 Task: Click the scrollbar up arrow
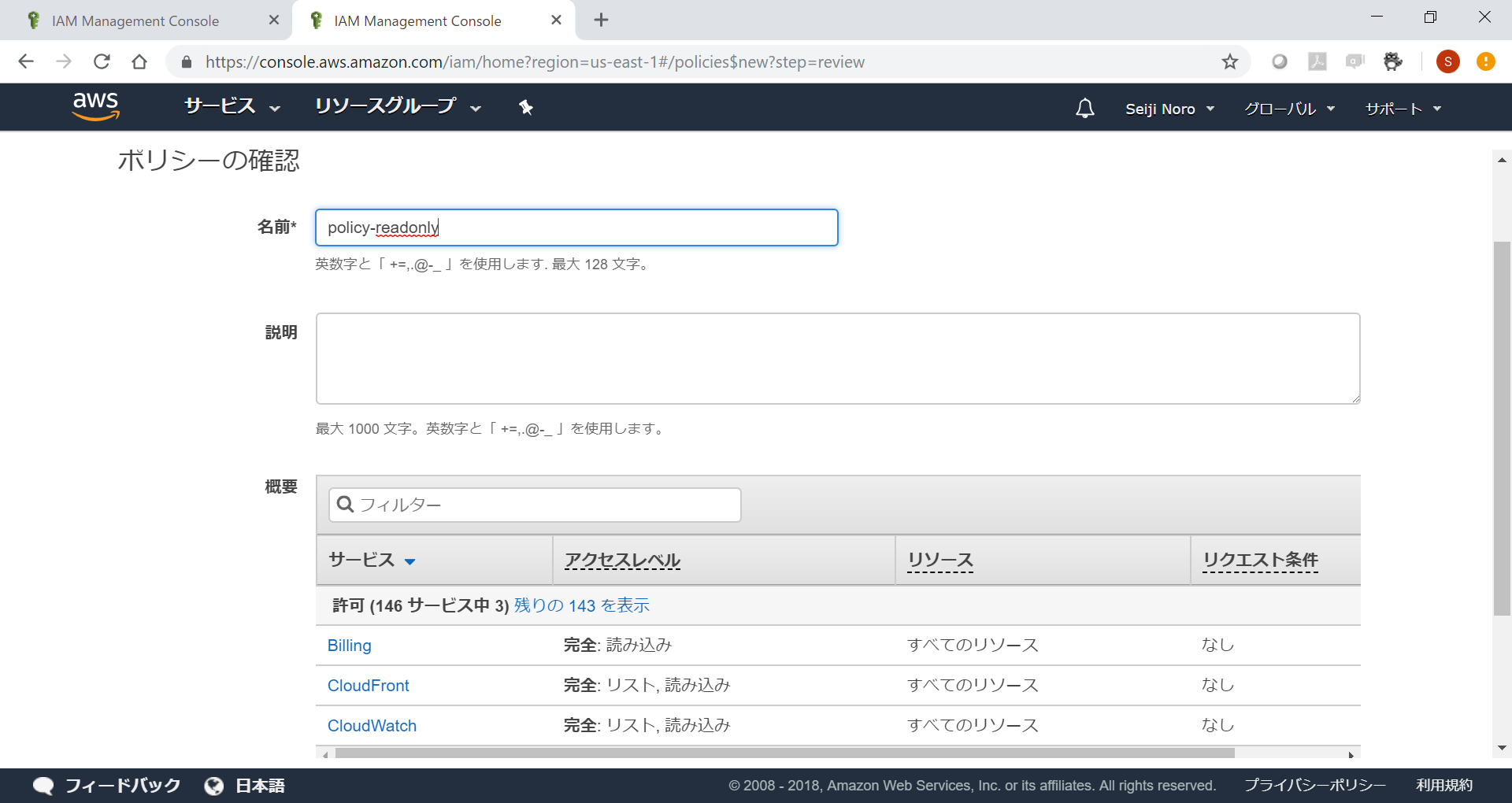point(1502,160)
